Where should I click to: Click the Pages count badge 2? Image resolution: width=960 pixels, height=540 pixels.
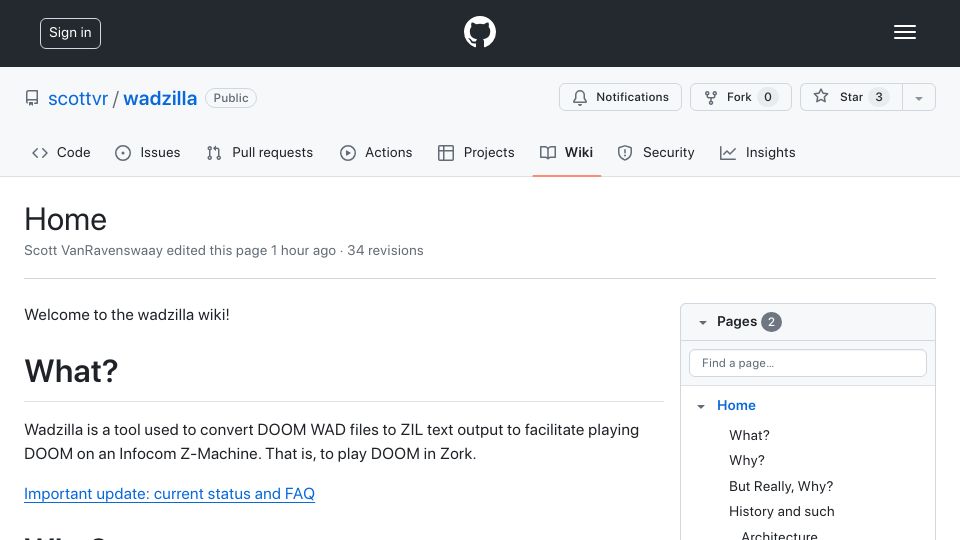pos(771,322)
